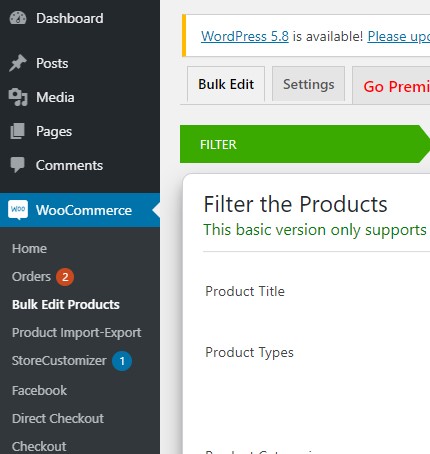Viewport: 430px width, 454px height.
Task: Open Direct Checkout submenu item
Action: click(x=58, y=419)
